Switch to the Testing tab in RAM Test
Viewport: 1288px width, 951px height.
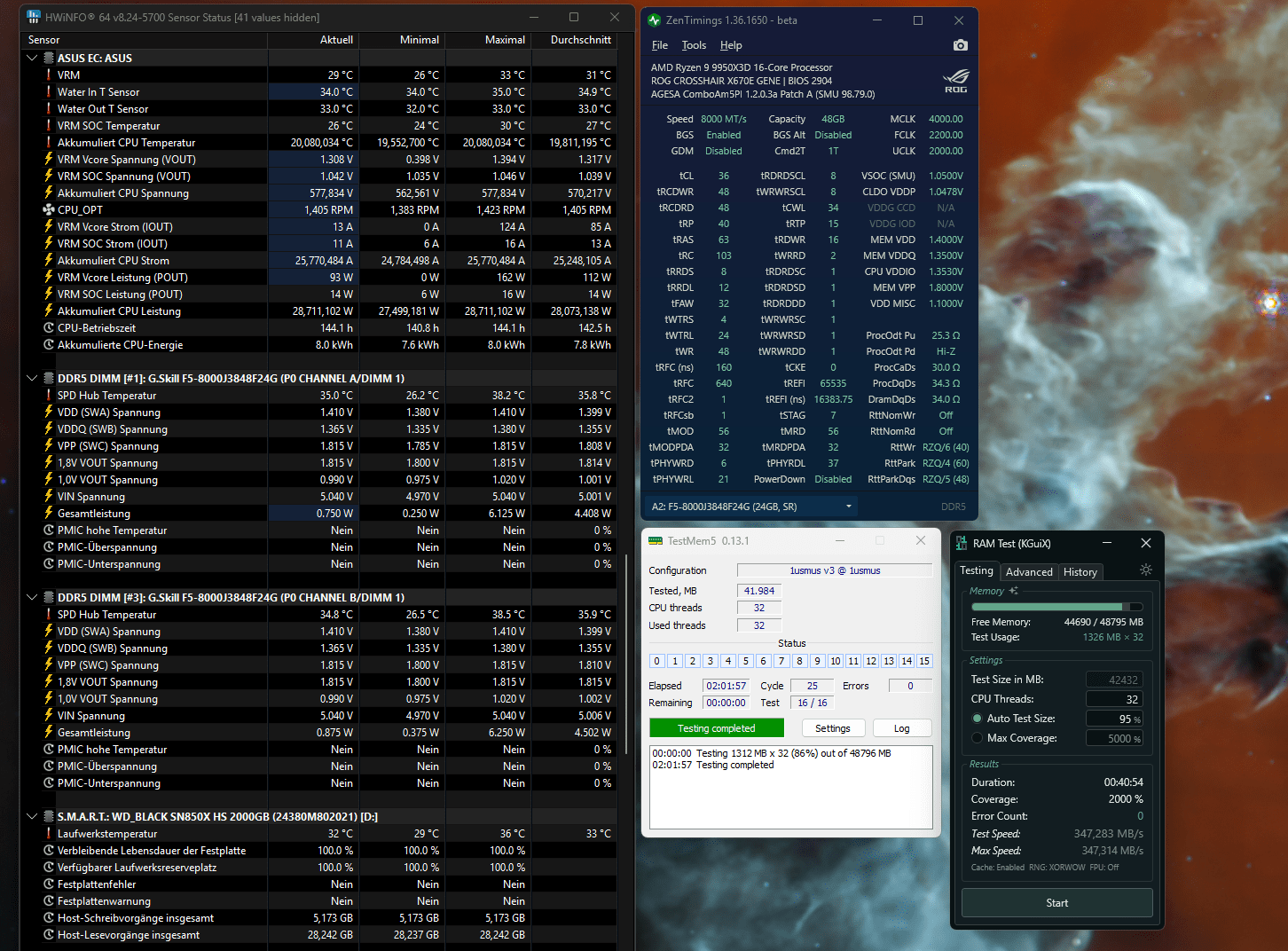977,570
